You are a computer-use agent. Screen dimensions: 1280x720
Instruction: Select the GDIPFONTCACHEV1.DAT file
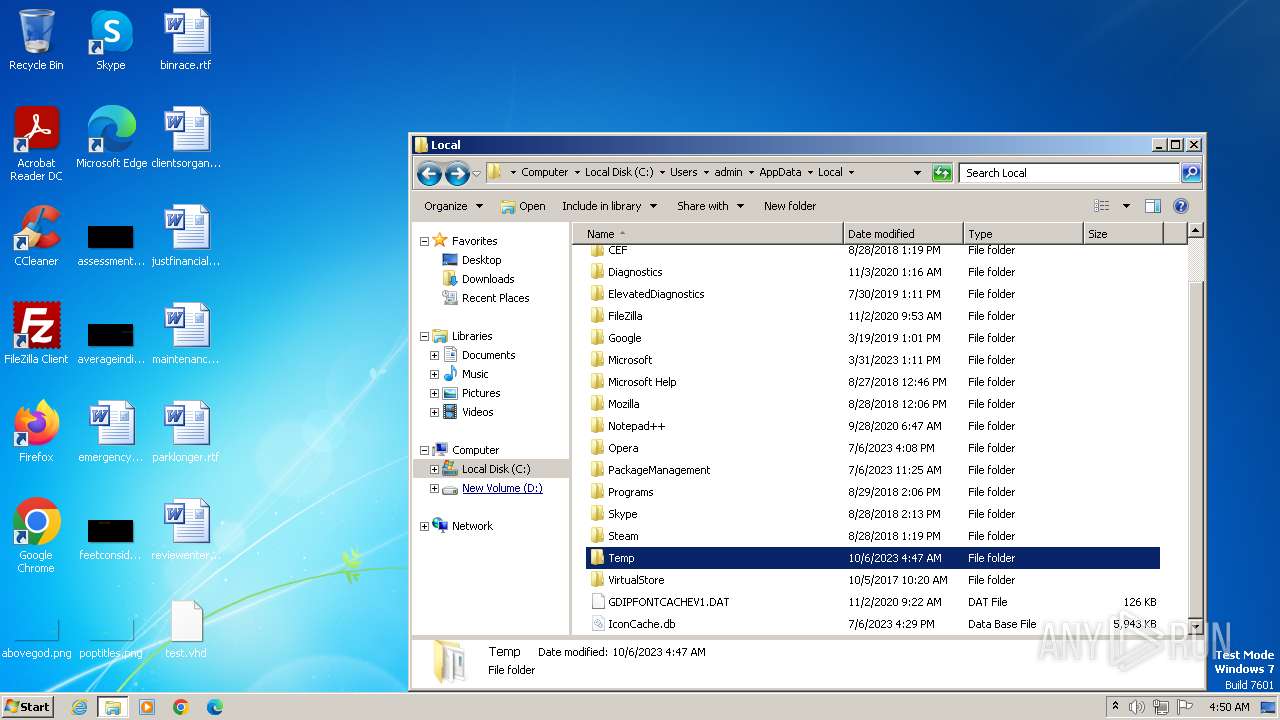tap(873, 602)
